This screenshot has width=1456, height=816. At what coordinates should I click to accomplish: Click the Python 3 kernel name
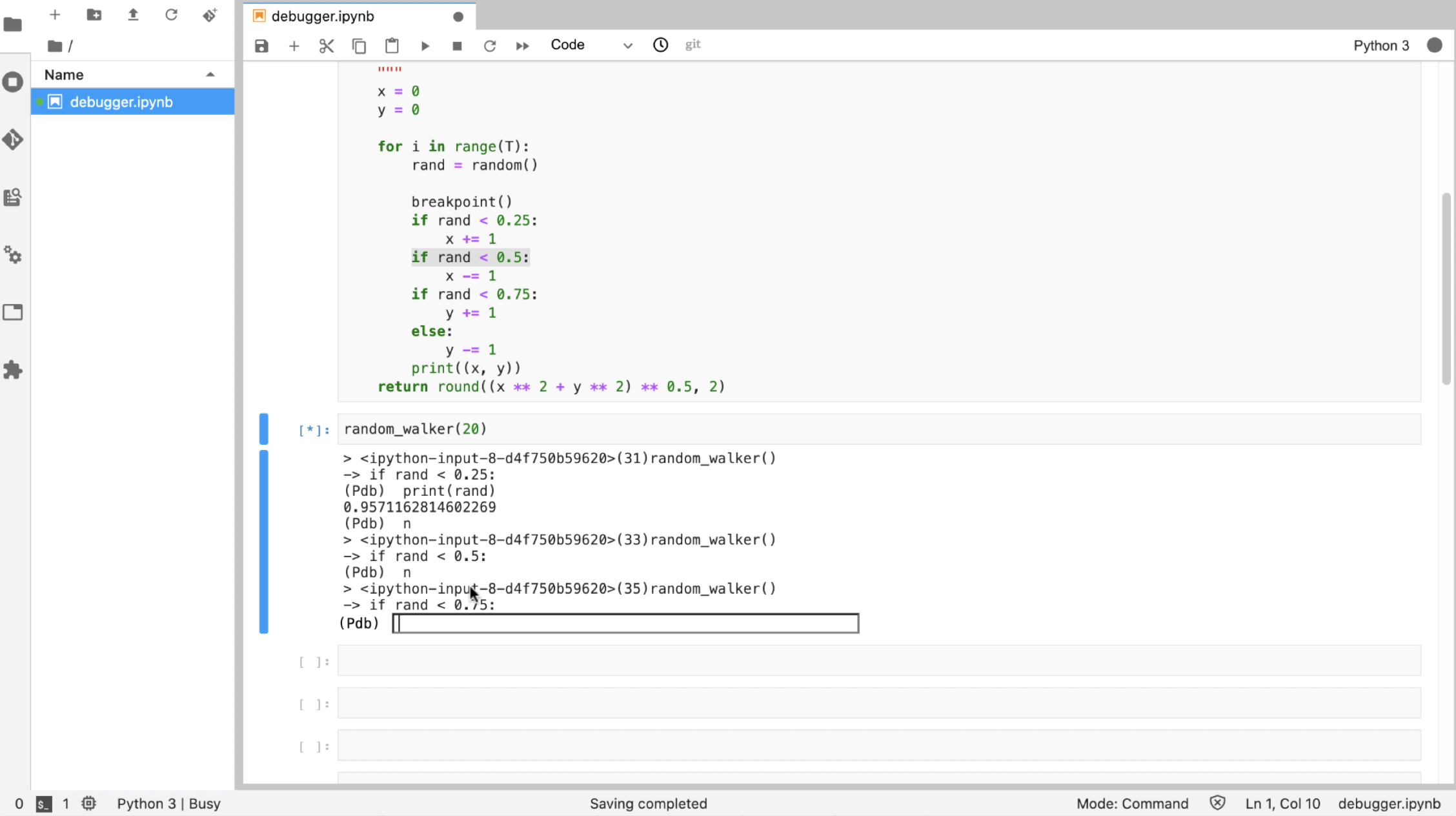[x=1380, y=45]
